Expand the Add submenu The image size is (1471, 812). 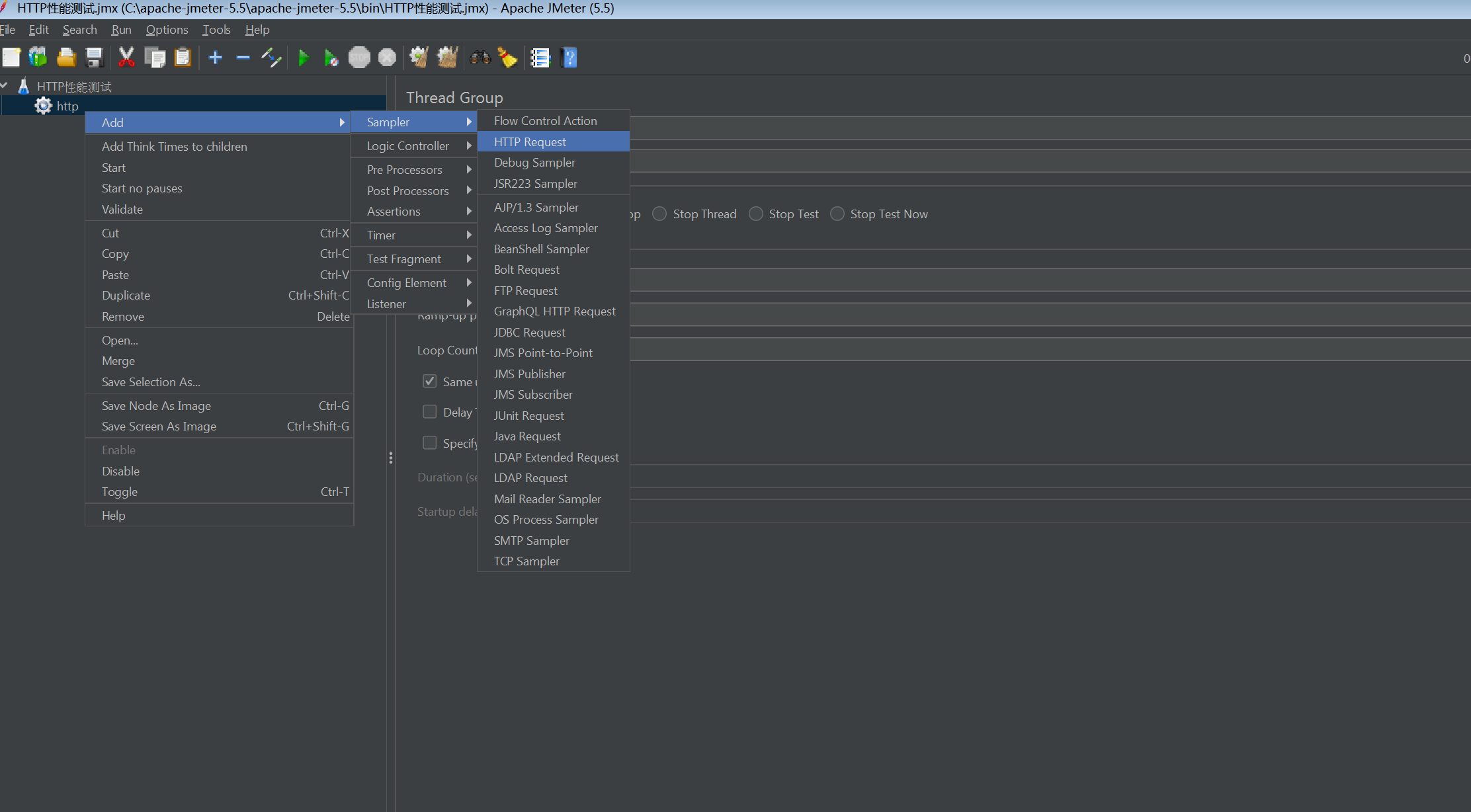pyautogui.click(x=219, y=122)
